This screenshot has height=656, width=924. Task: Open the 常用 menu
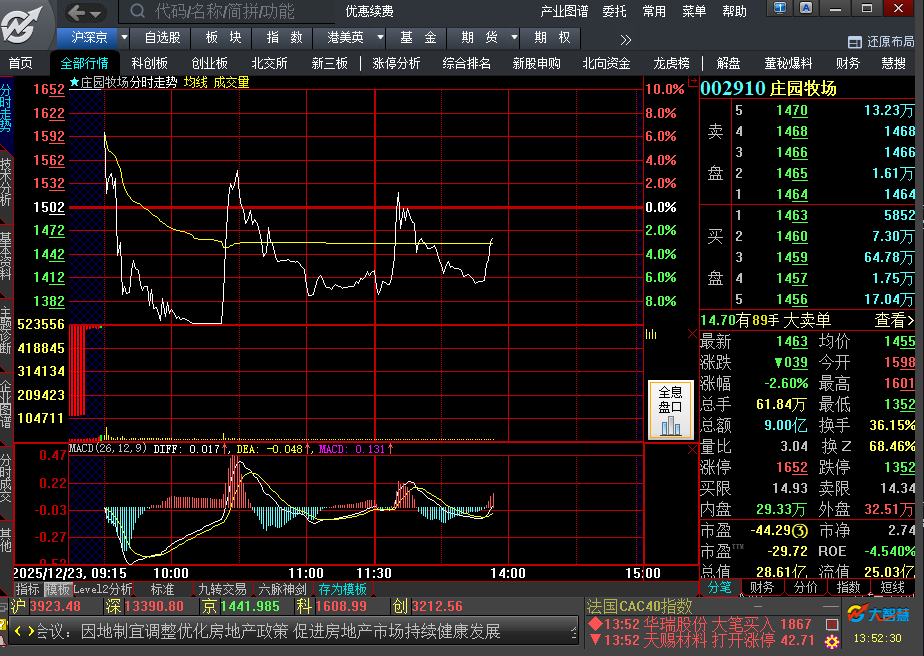pyautogui.click(x=654, y=11)
